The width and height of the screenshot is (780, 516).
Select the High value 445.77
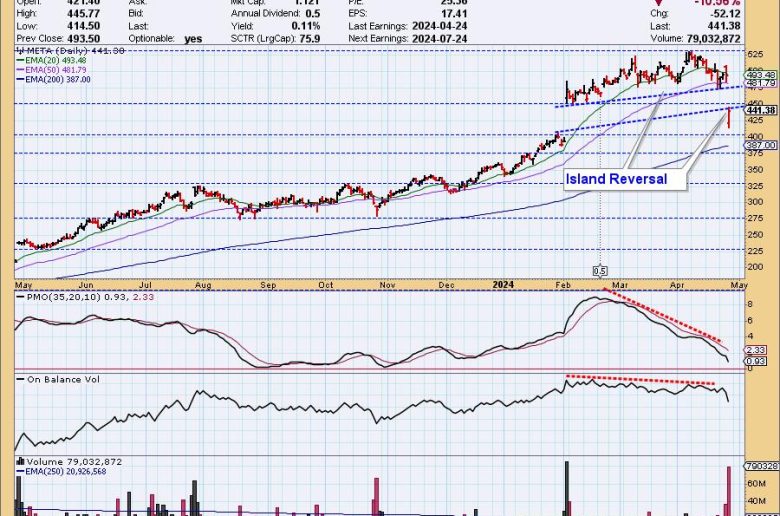(84, 13)
